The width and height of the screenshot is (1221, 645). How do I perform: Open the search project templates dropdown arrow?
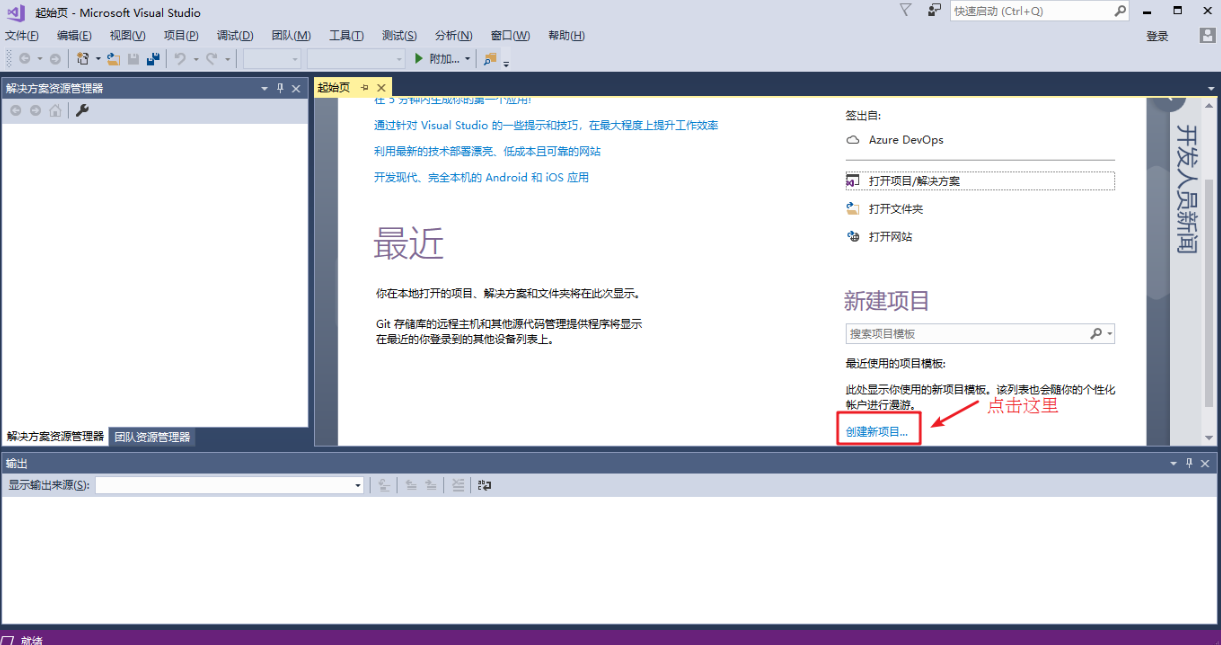(1110, 334)
